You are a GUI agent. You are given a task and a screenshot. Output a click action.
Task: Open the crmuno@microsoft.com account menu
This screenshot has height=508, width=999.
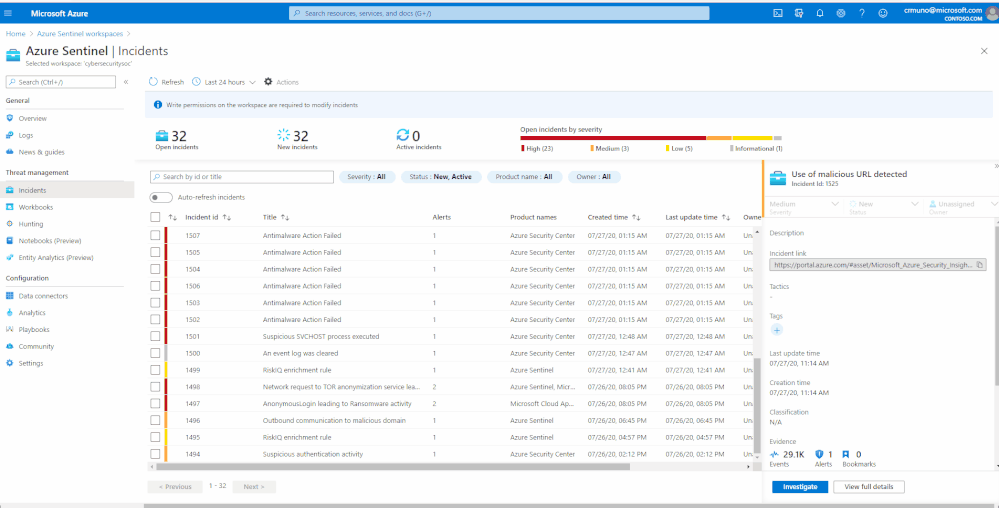coord(943,13)
